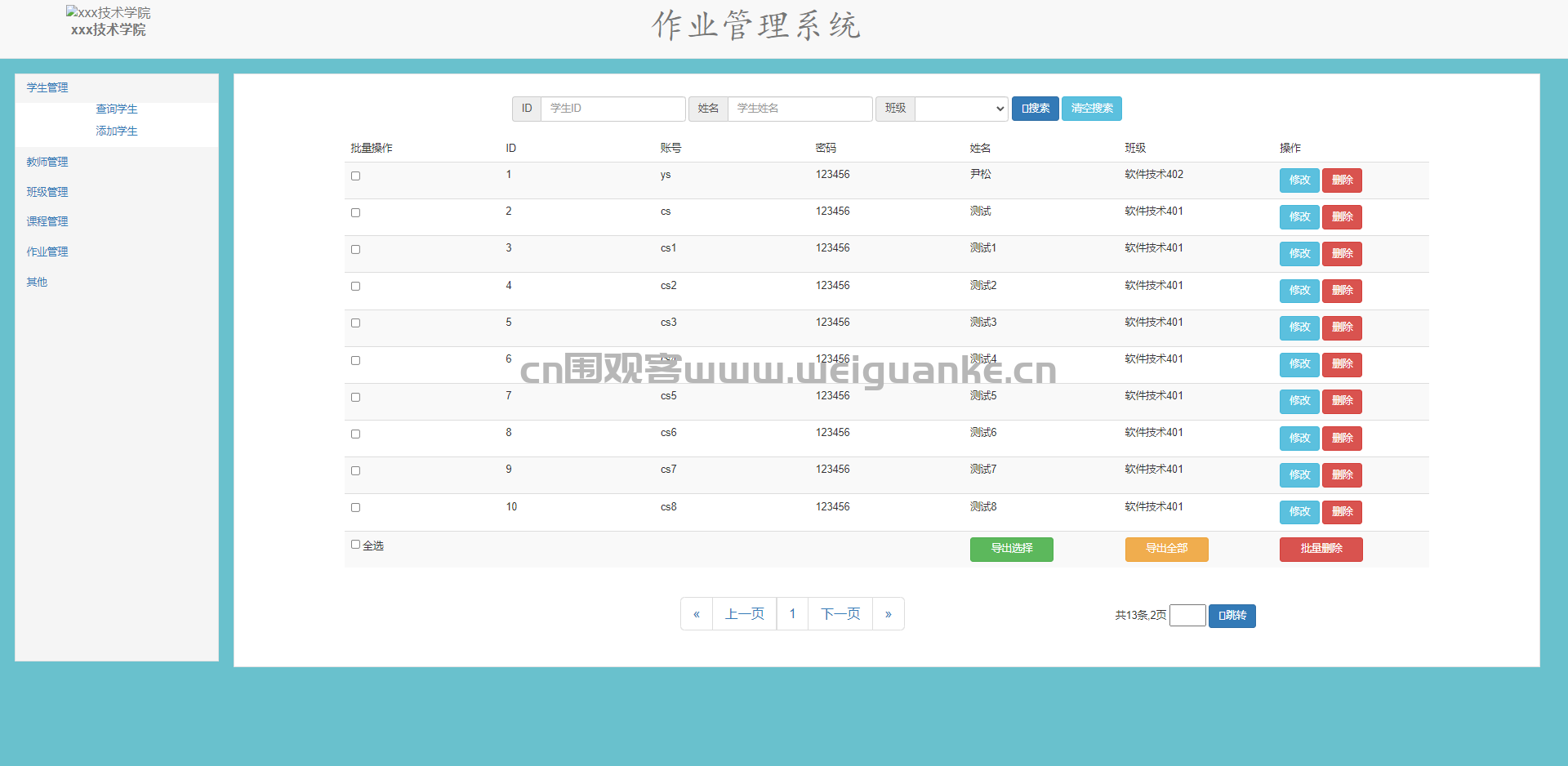Open 作业管理 in the sidebar menu

coord(47,252)
